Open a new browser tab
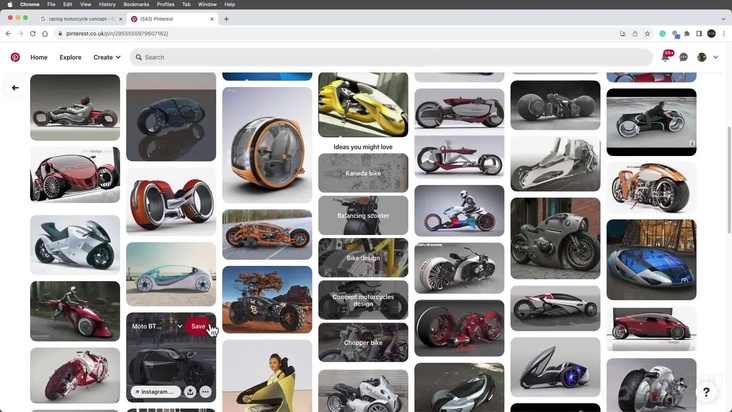Image resolution: width=732 pixels, height=412 pixels. (x=226, y=19)
